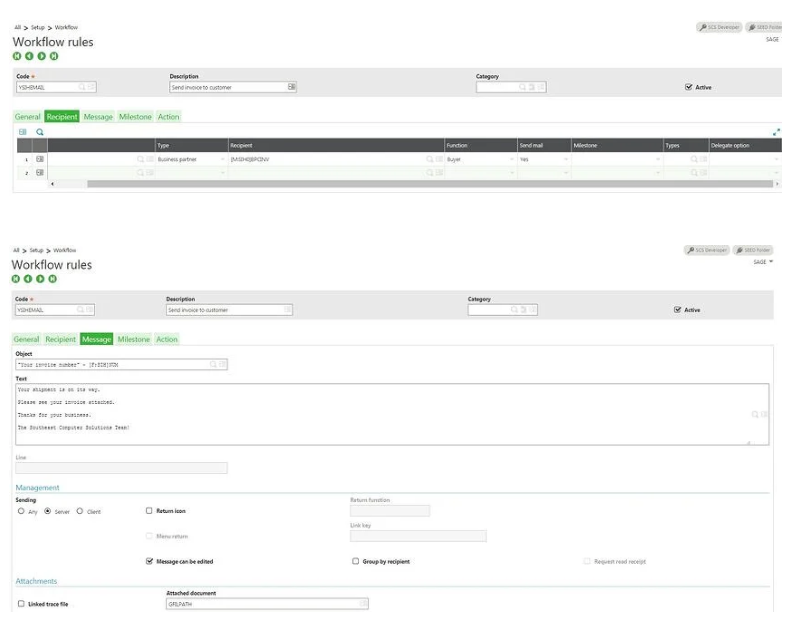Expand the Send mail dropdown set to Yes
The height and width of the screenshot is (639, 792).
565,159
